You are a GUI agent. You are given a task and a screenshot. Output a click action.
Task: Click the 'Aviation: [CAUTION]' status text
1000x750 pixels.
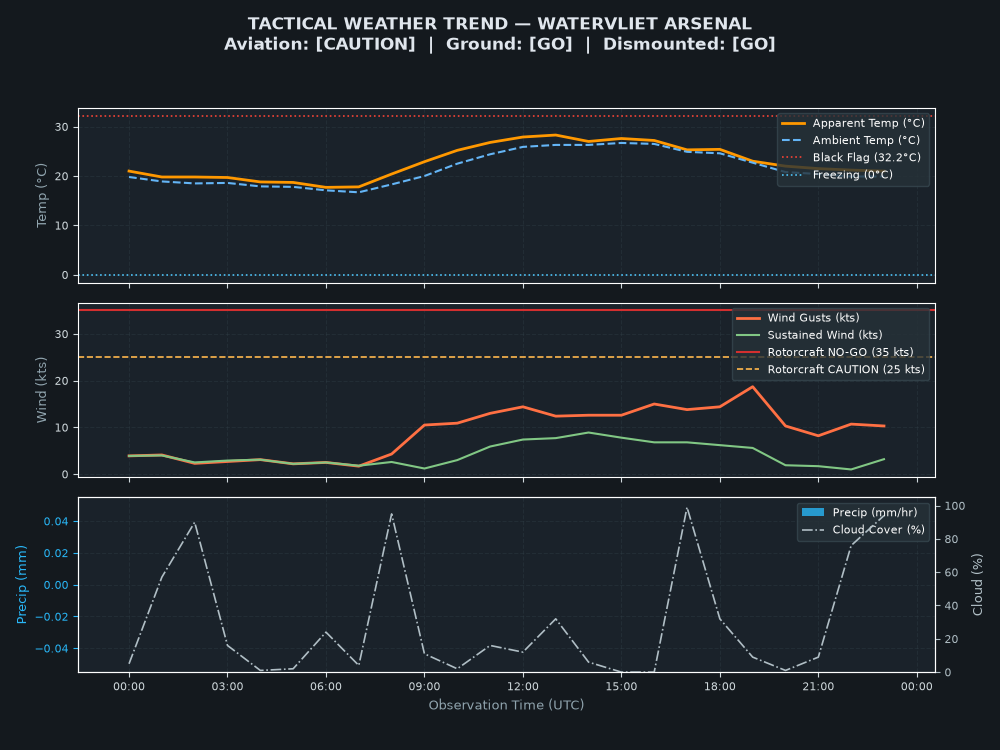point(320,44)
